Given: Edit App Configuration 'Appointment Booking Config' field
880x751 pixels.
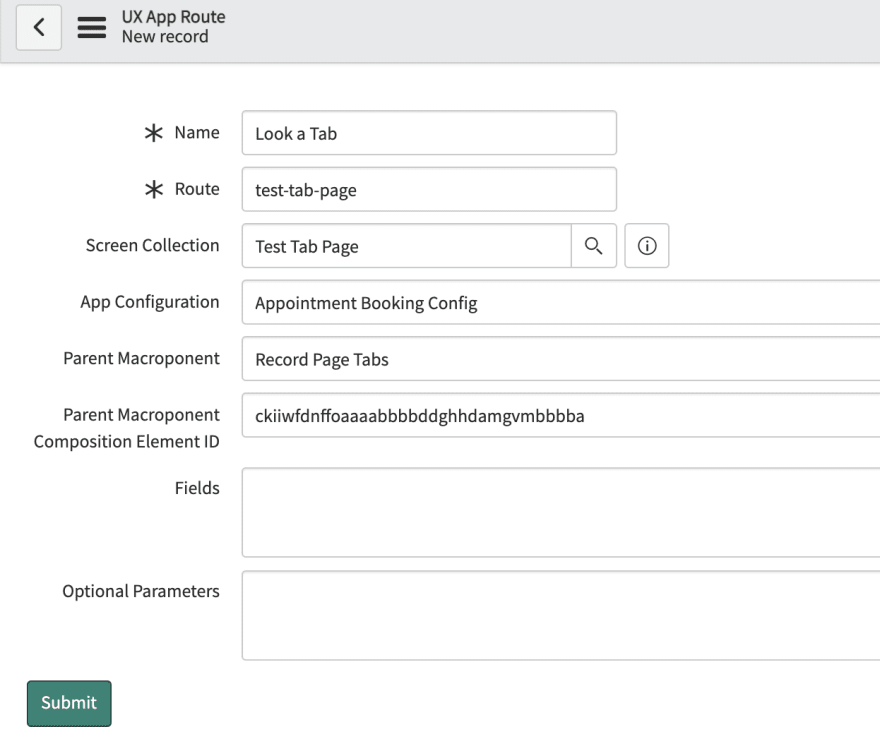Looking at the screenshot, I should [x=561, y=303].
